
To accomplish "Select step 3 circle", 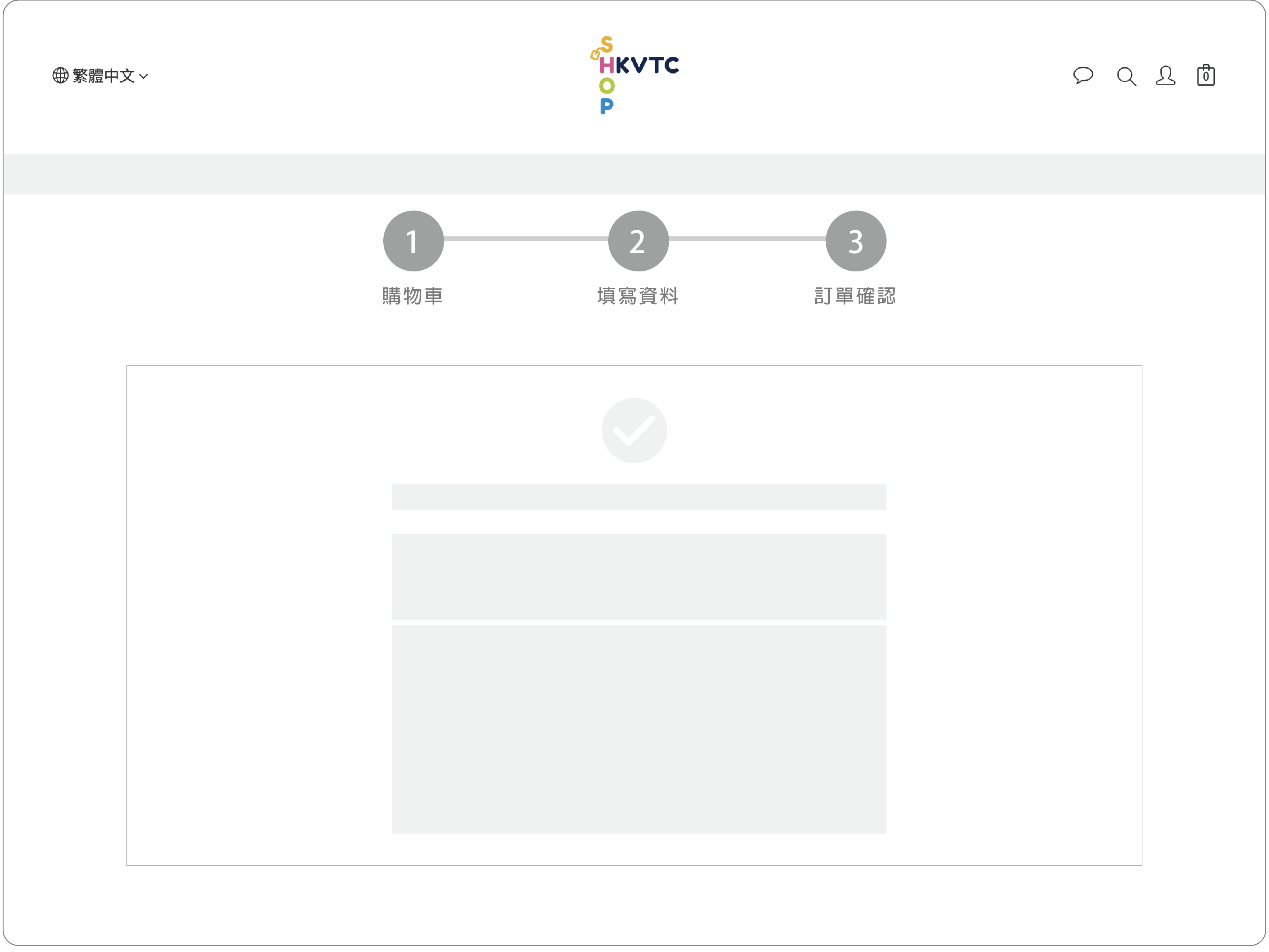I will tap(855, 241).
